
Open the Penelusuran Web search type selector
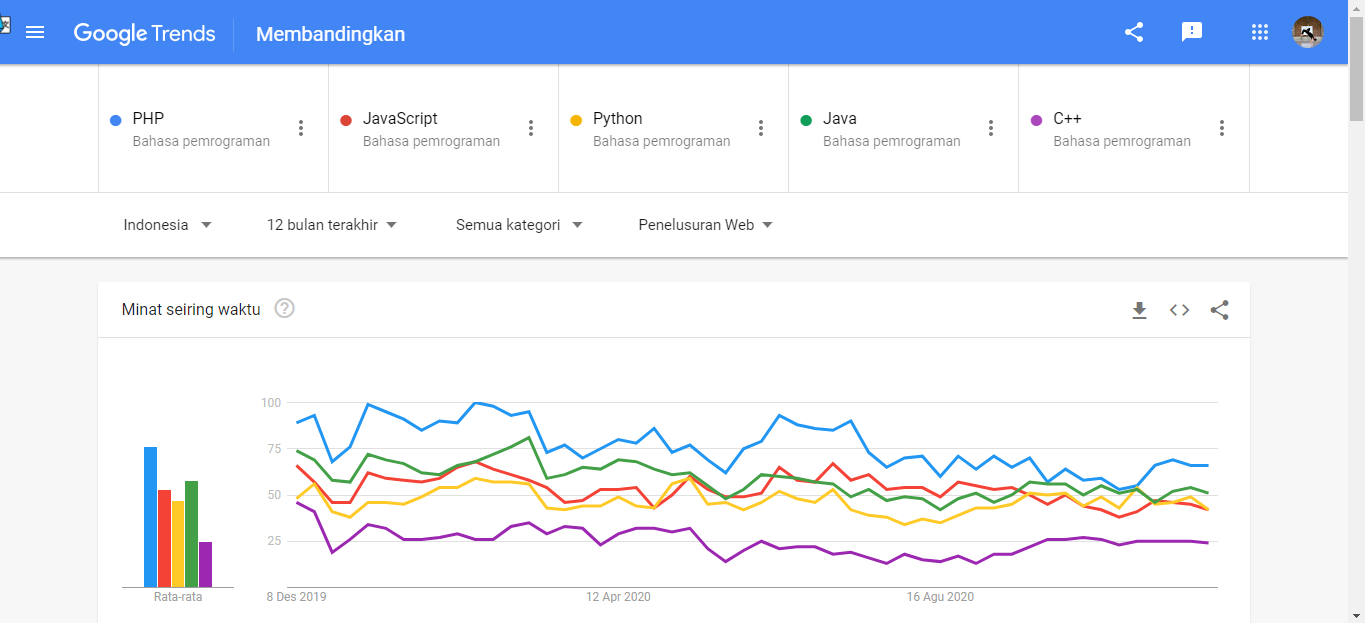coord(705,224)
